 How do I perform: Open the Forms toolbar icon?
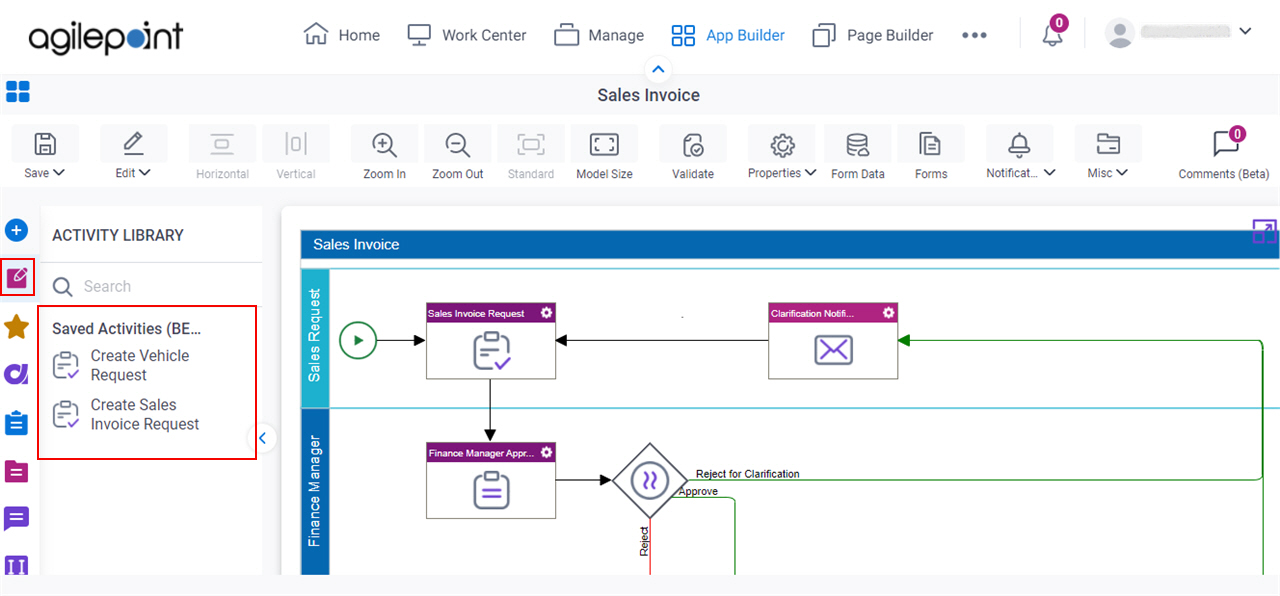click(931, 145)
